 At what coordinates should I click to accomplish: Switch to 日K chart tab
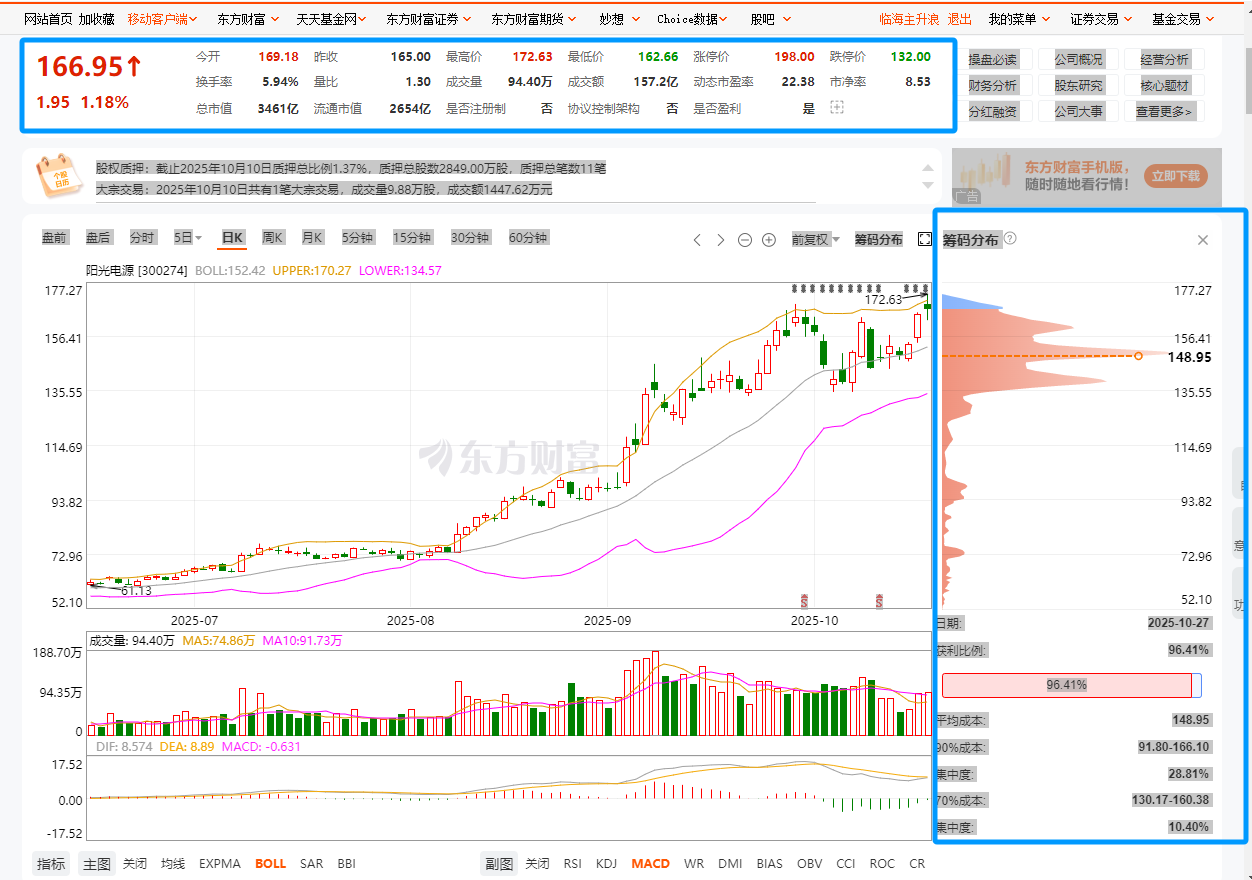[232, 238]
